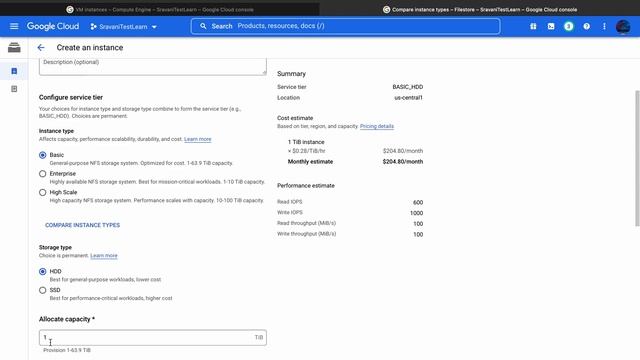The image size is (640, 360).
Task: Click the 1 TiB instance cost line
Action: (x=306, y=142)
